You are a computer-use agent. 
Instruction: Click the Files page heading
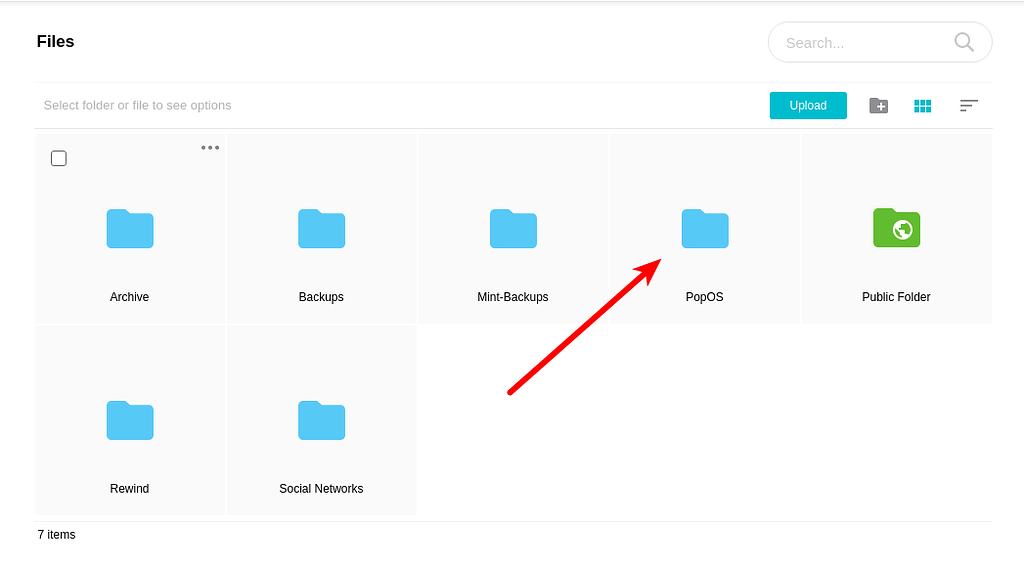(x=56, y=42)
